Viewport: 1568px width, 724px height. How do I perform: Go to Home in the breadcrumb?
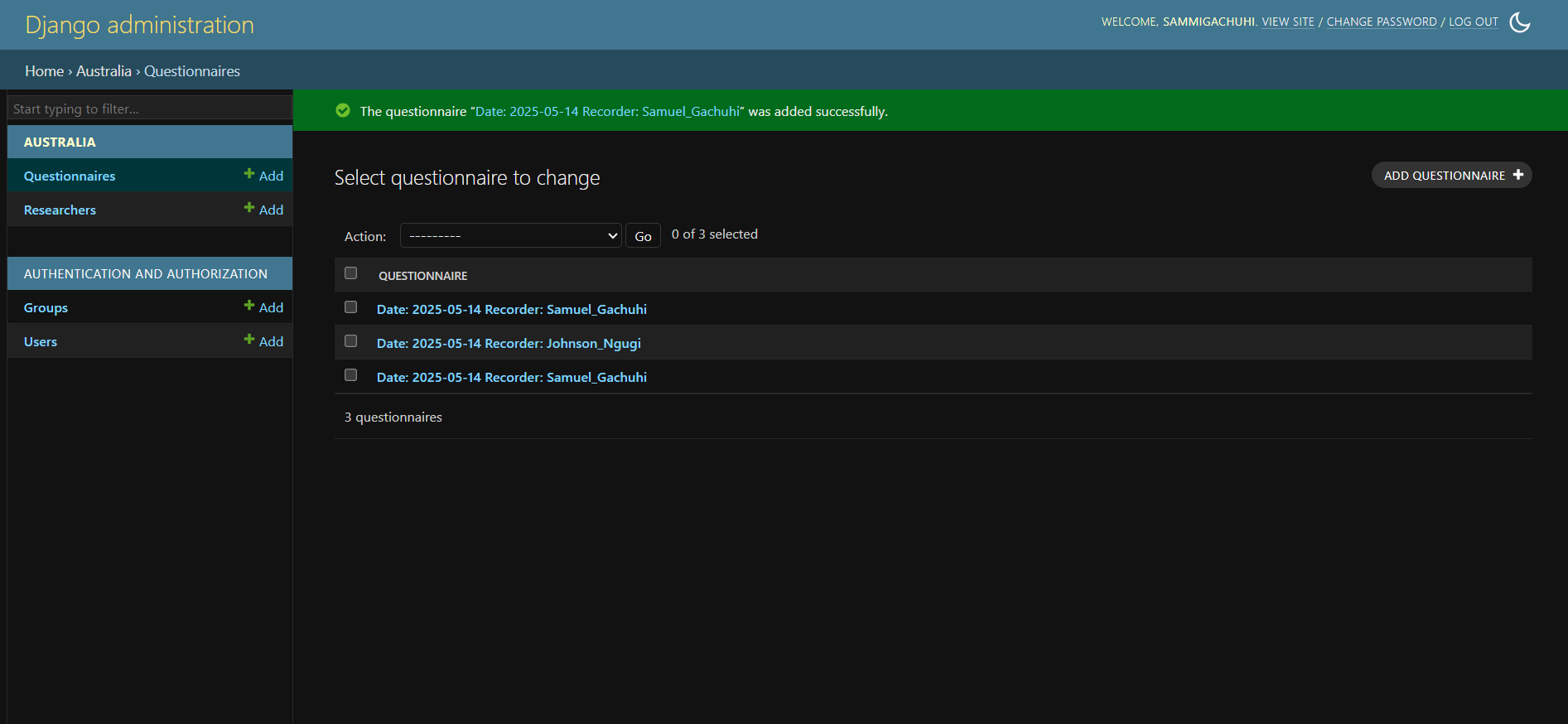44,71
